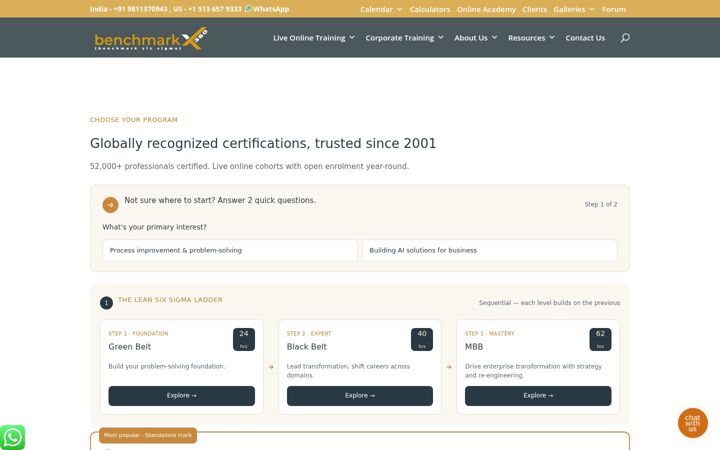Click Explore under MBB
The image size is (720, 450).
[538, 395]
